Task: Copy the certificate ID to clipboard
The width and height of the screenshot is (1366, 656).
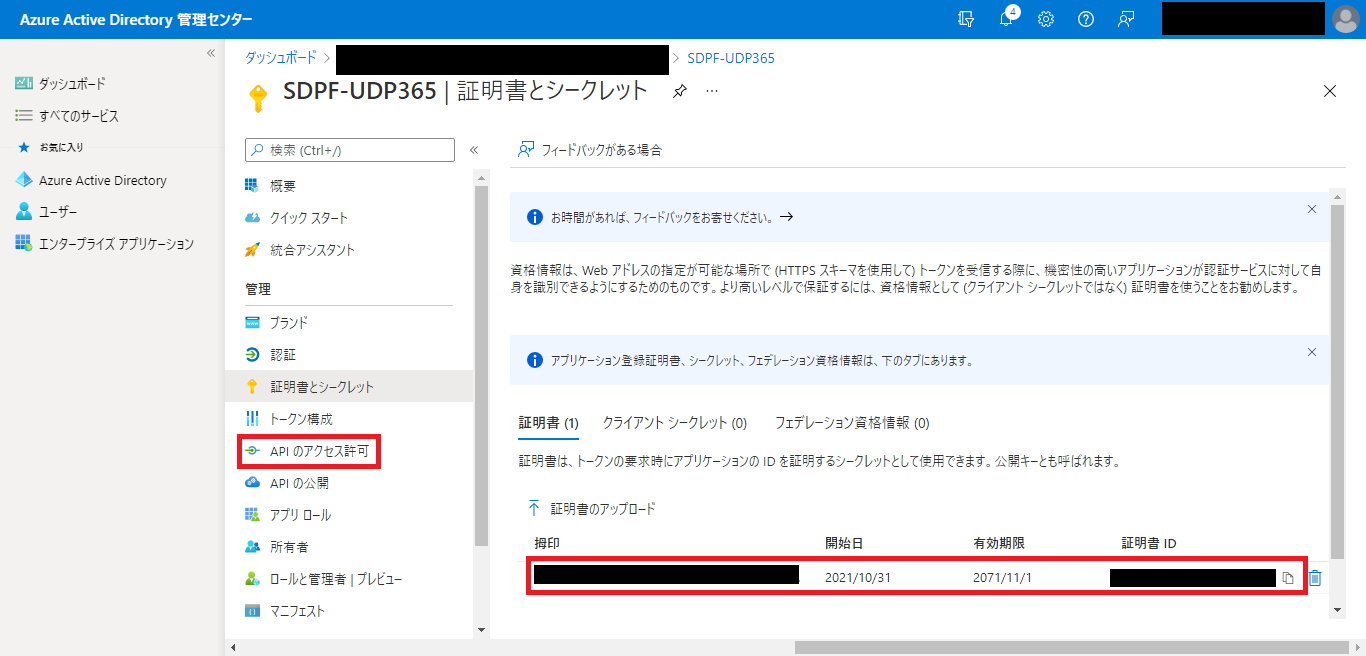Action: point(1289,578)
